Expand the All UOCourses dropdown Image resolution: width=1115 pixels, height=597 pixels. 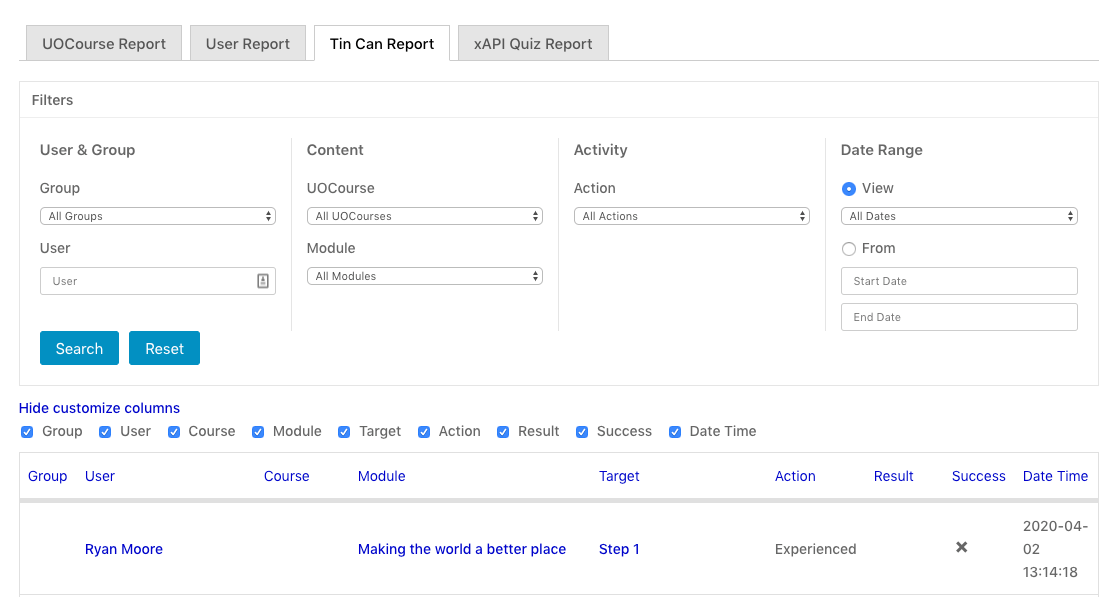(424, 216)
